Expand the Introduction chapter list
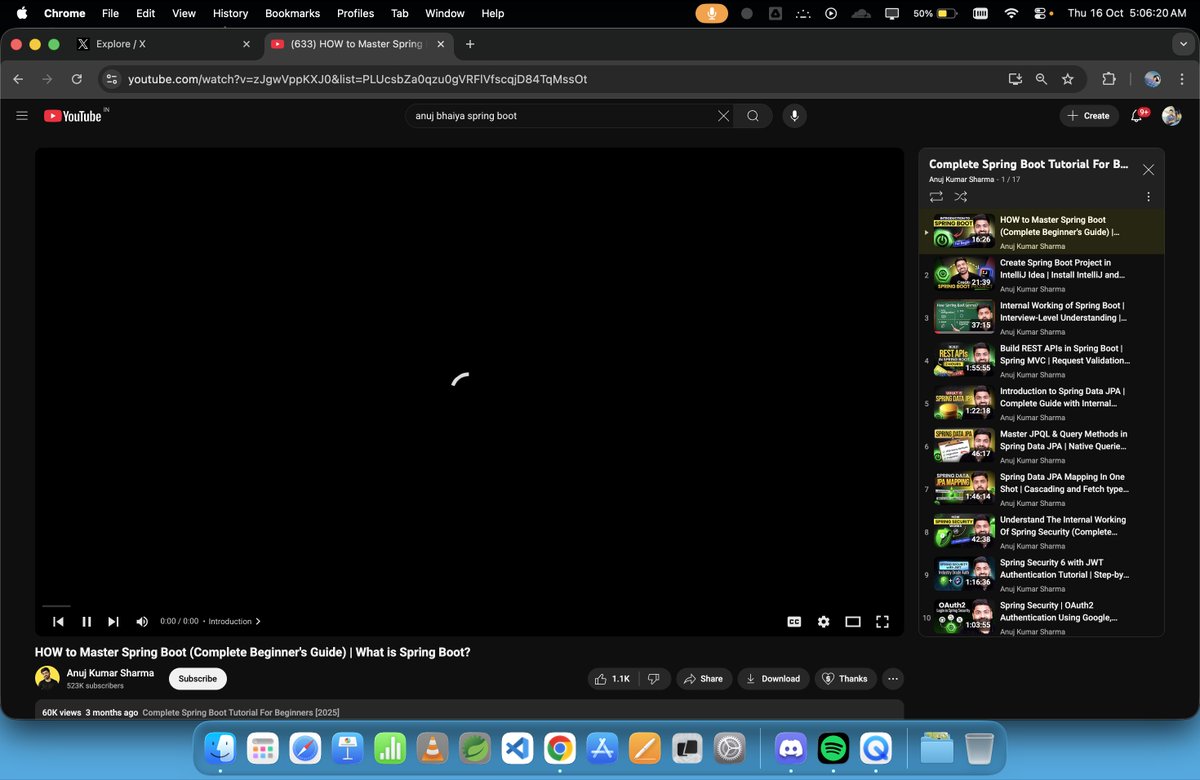The height and width of the screenshot is (780, 1200). (235, 621)
